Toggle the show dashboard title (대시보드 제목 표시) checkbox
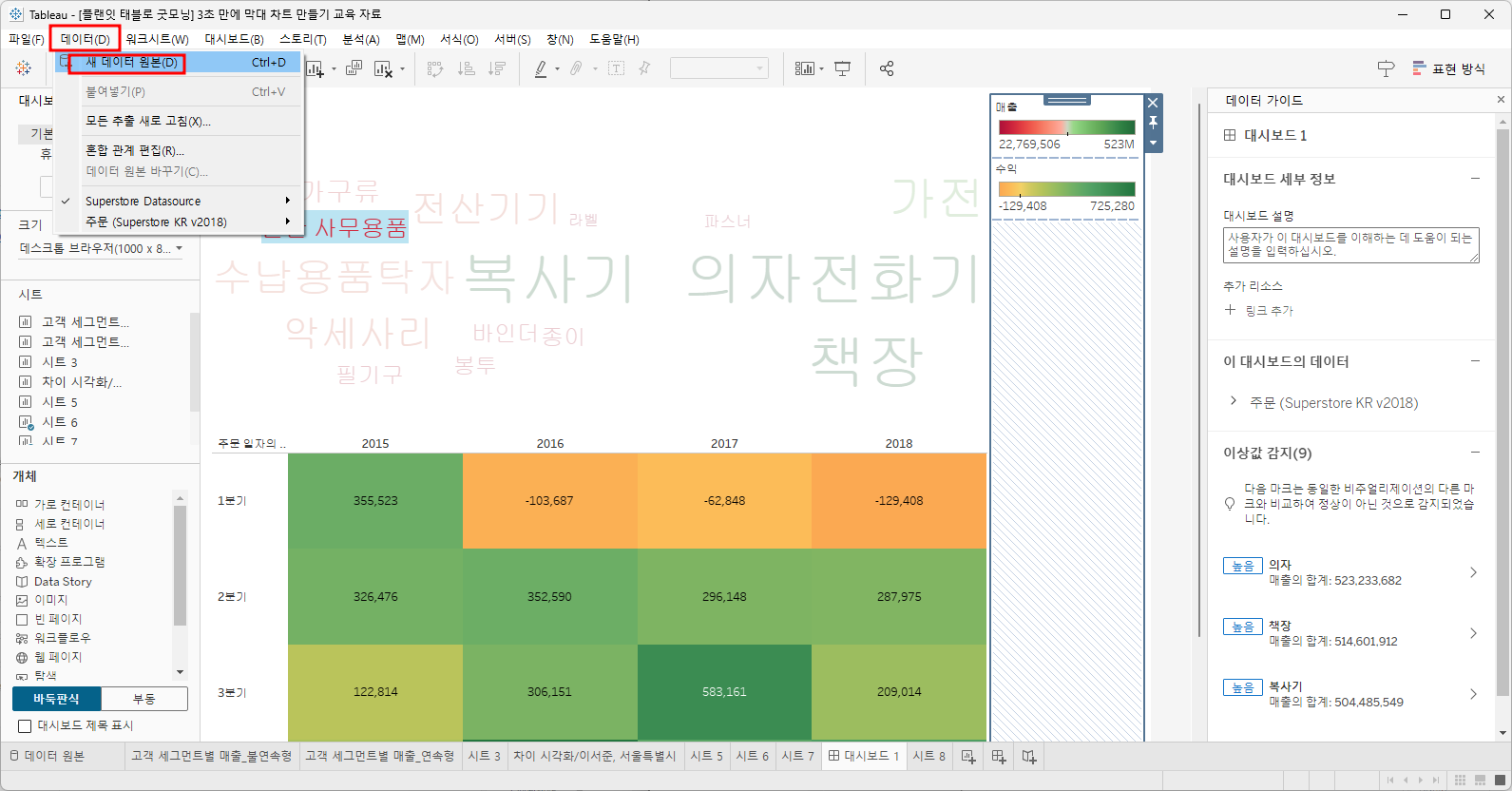This screenshot has width=1512, height=791. click(26, 726)
